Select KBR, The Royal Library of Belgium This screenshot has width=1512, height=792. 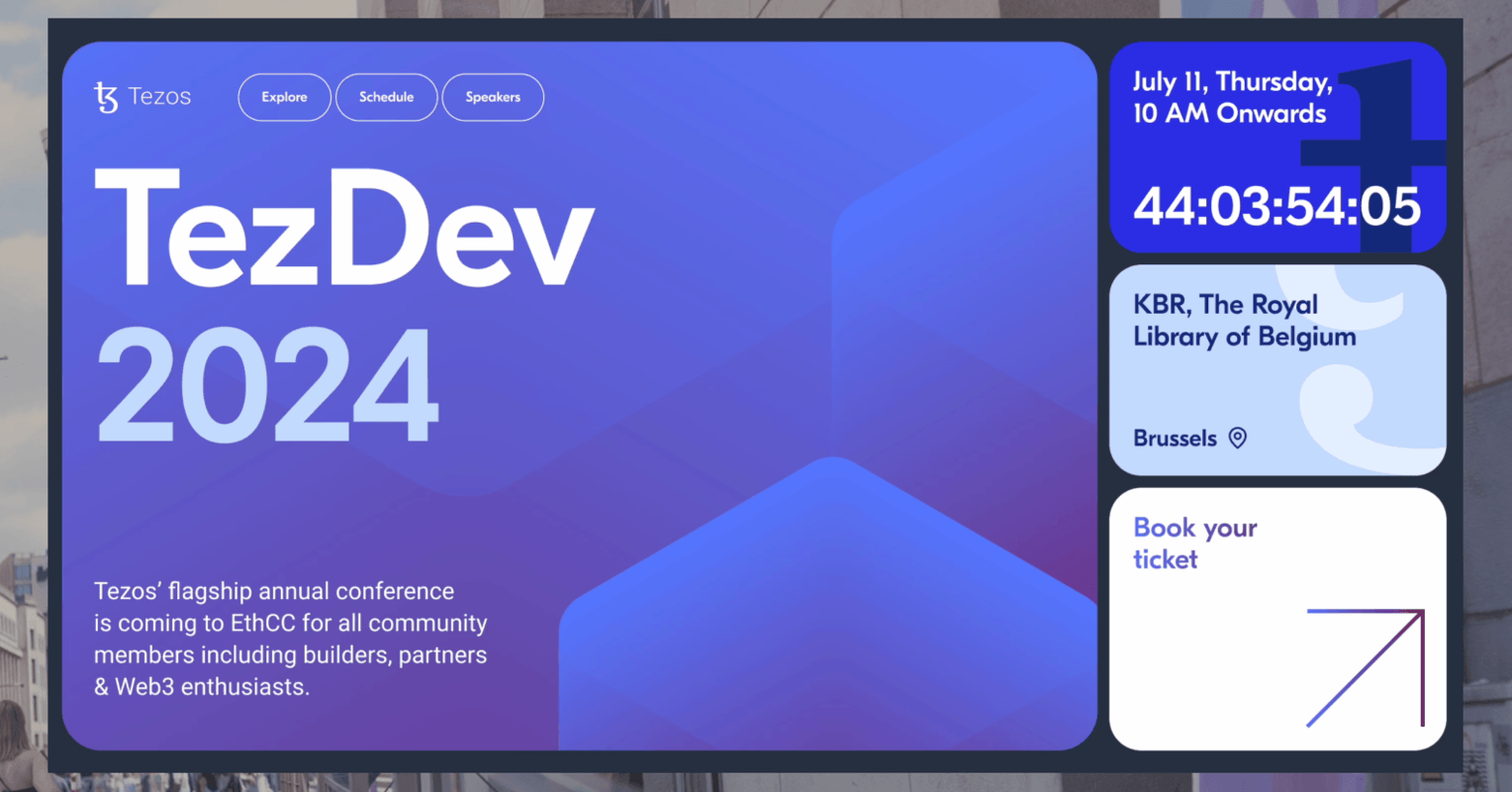click(x=1245, y=321)
